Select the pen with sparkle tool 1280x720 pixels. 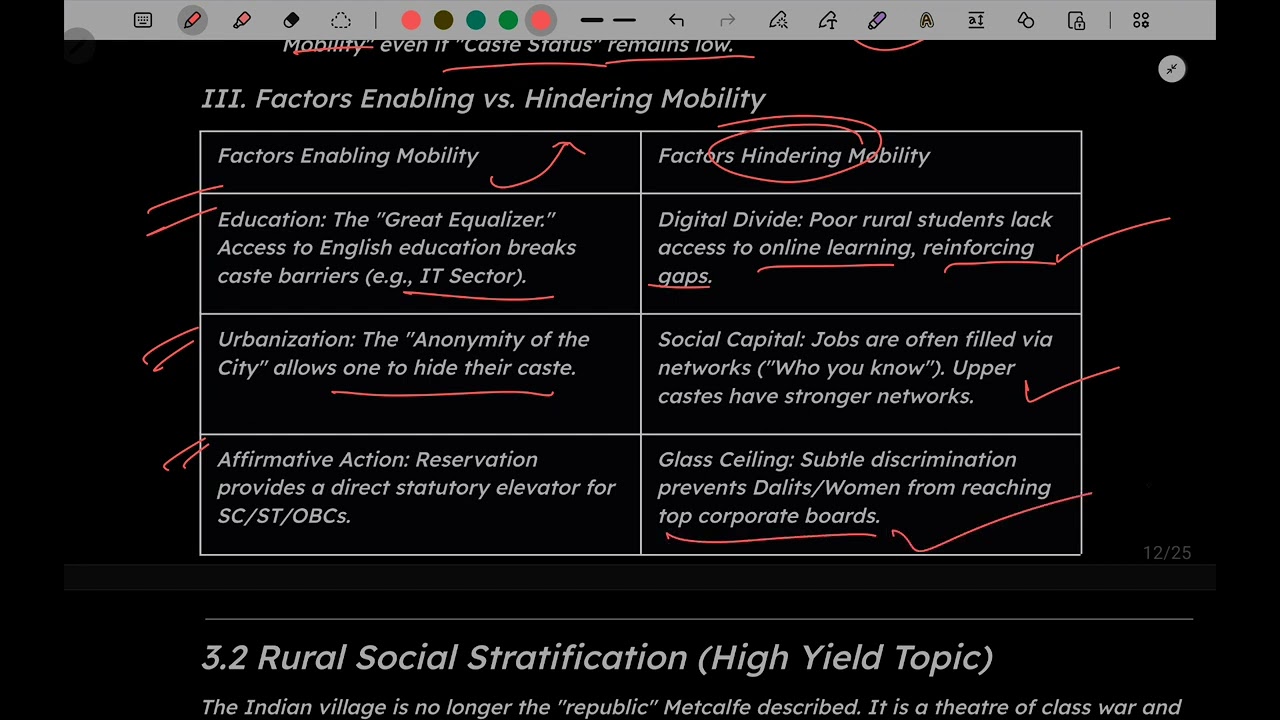click(778, 20)
